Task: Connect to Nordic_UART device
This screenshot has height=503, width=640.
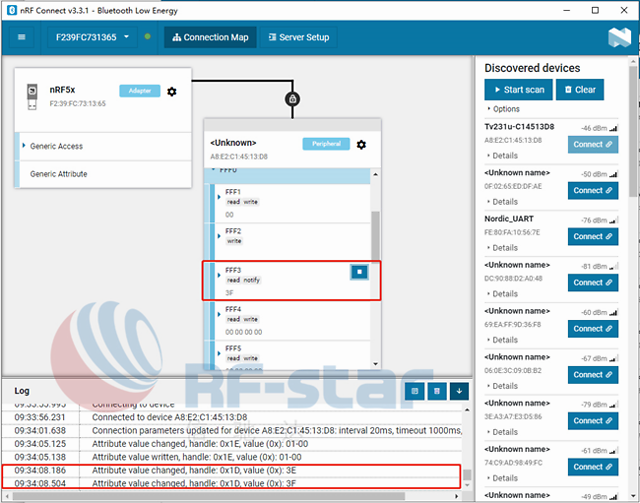Action: pos(593,236)
